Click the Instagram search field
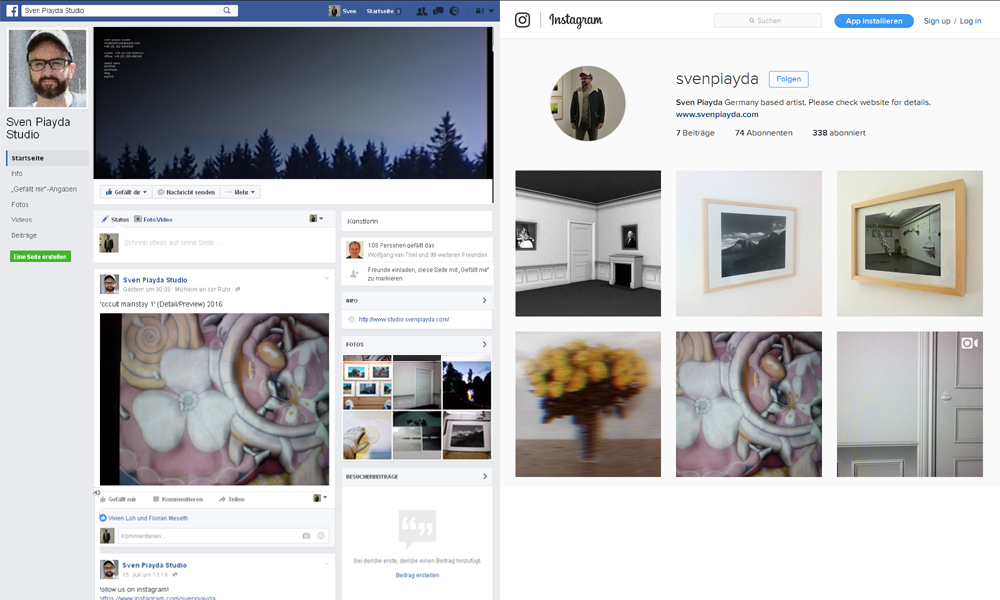The image size is (1000, 600). [768, 20]
